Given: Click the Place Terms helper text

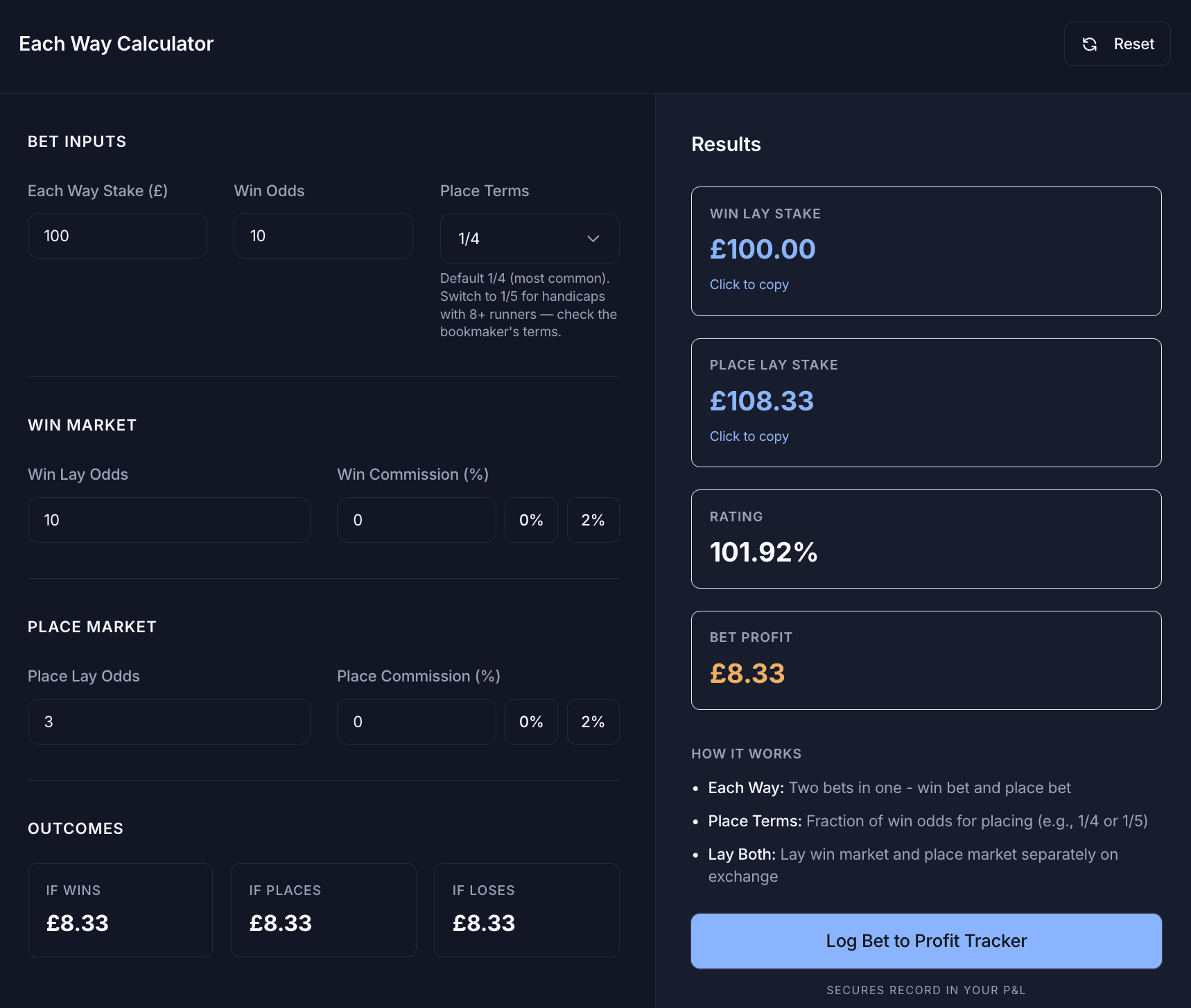Looking at the screenshot, I should click(528, 305).
